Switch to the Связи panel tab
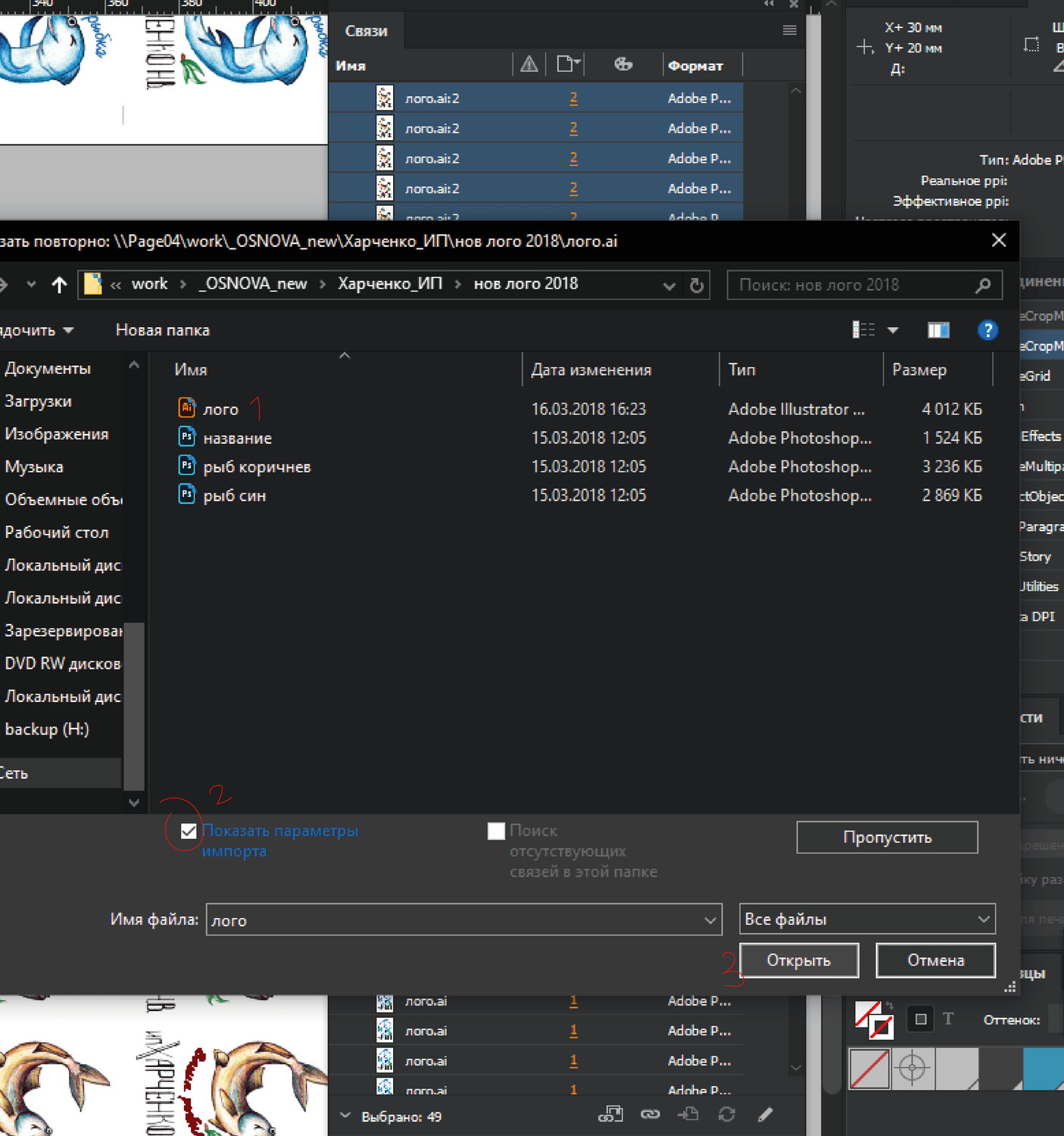The image size is (1064, 1136). pos(367,31)
